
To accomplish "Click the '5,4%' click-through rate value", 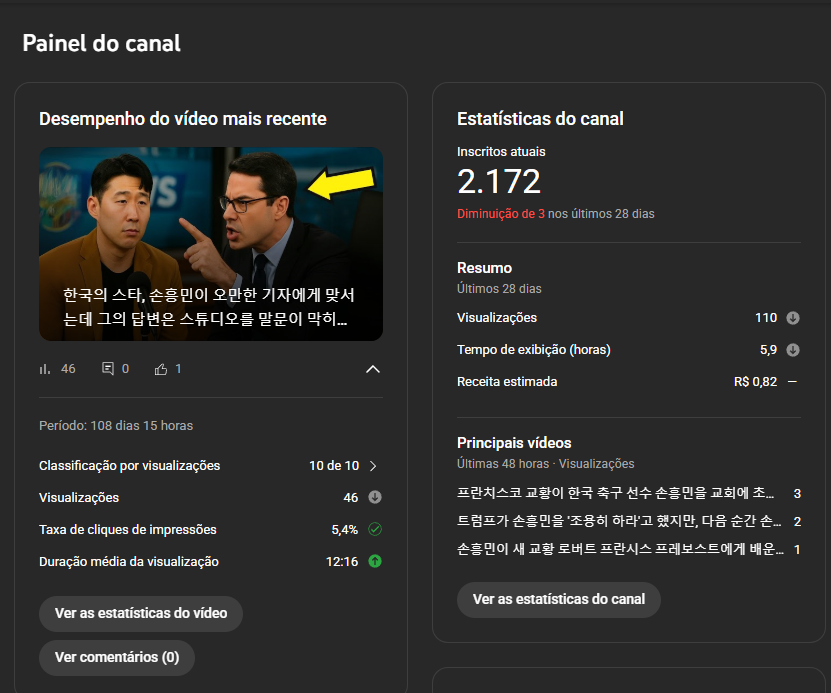I will coord(344,530).
